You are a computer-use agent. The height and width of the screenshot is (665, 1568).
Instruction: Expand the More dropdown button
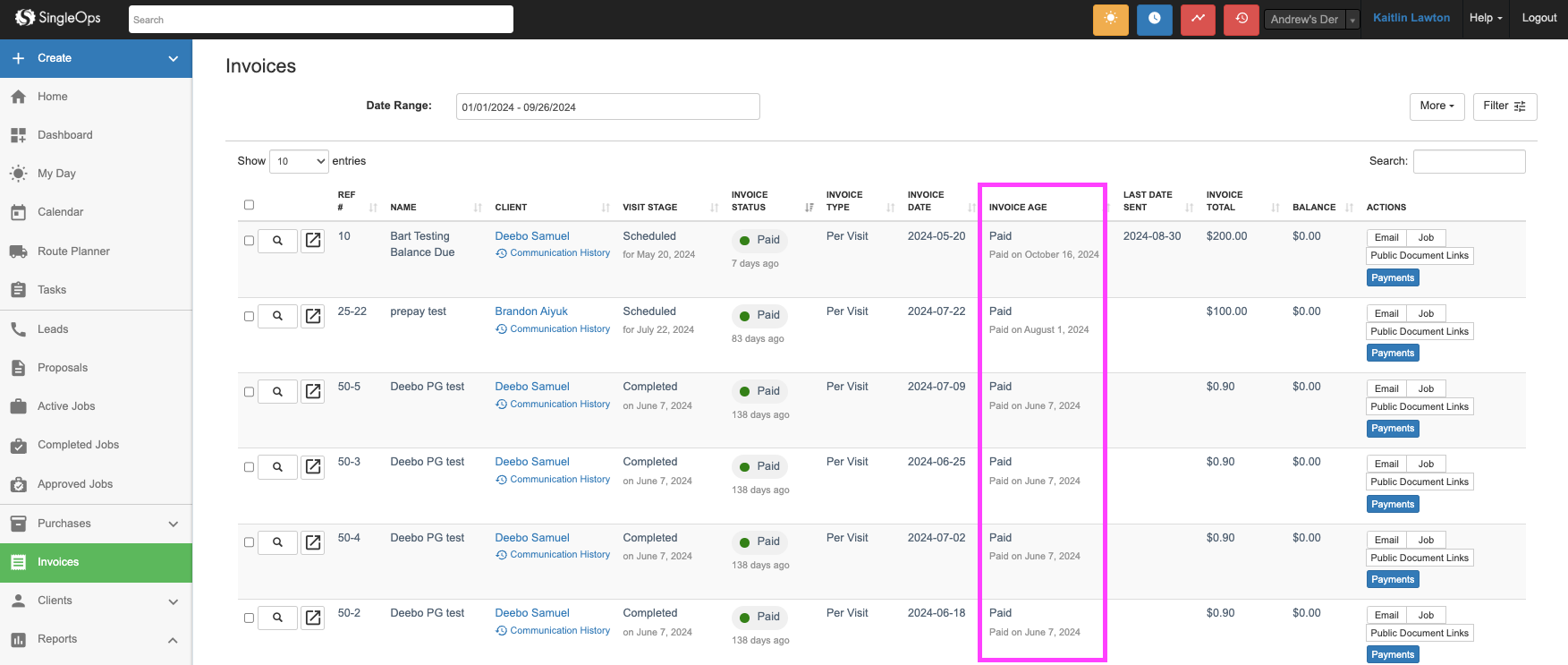click(1437, 106)
